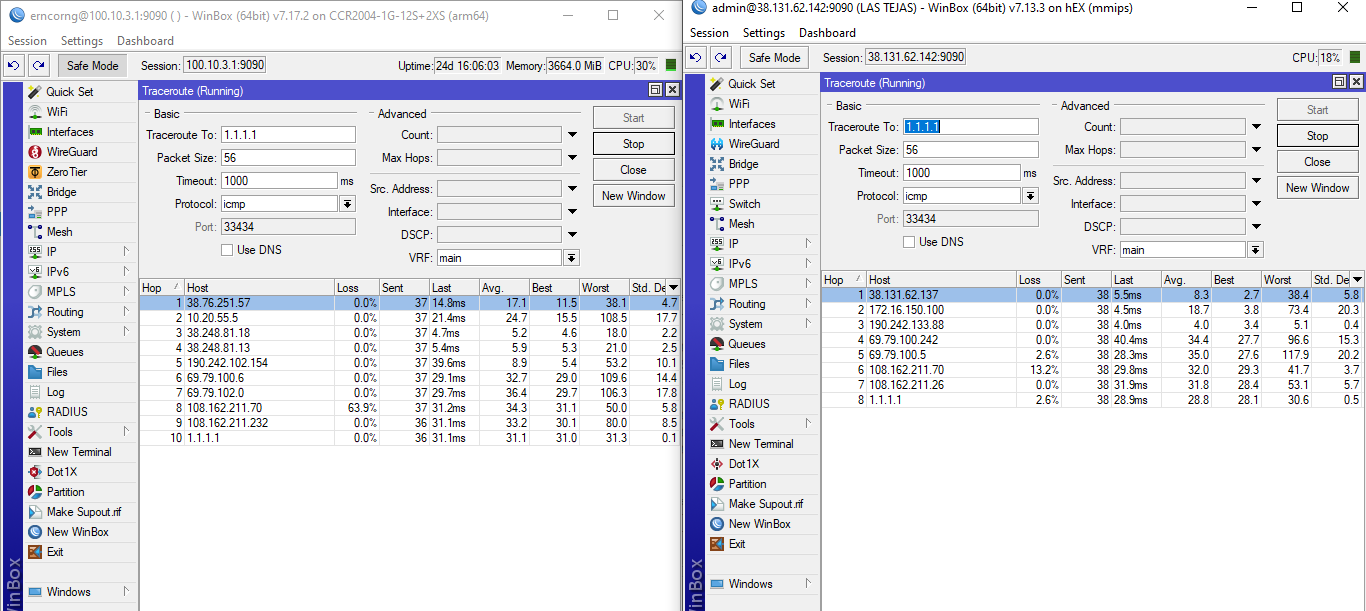Click the undo arrow in left toolbar
This screenshot has width=1366, height=611.
coord(13,66)
